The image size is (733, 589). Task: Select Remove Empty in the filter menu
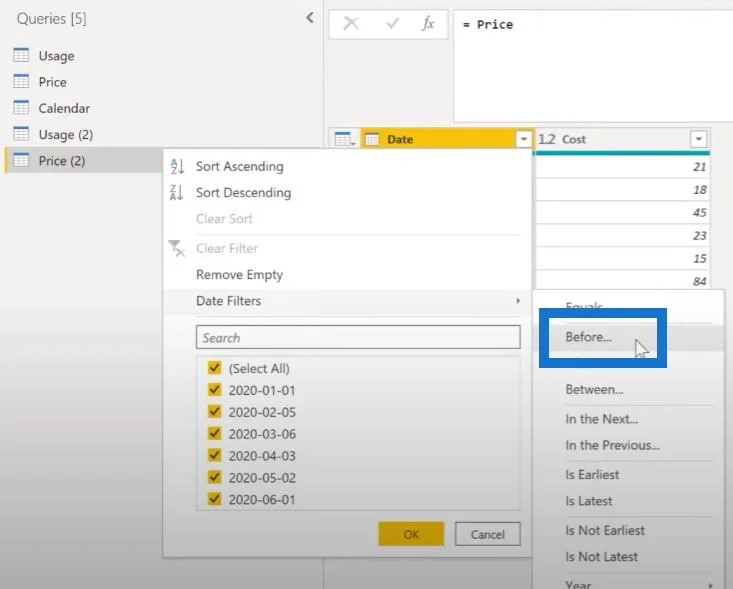pyautogui.click(x=347, y=274)
